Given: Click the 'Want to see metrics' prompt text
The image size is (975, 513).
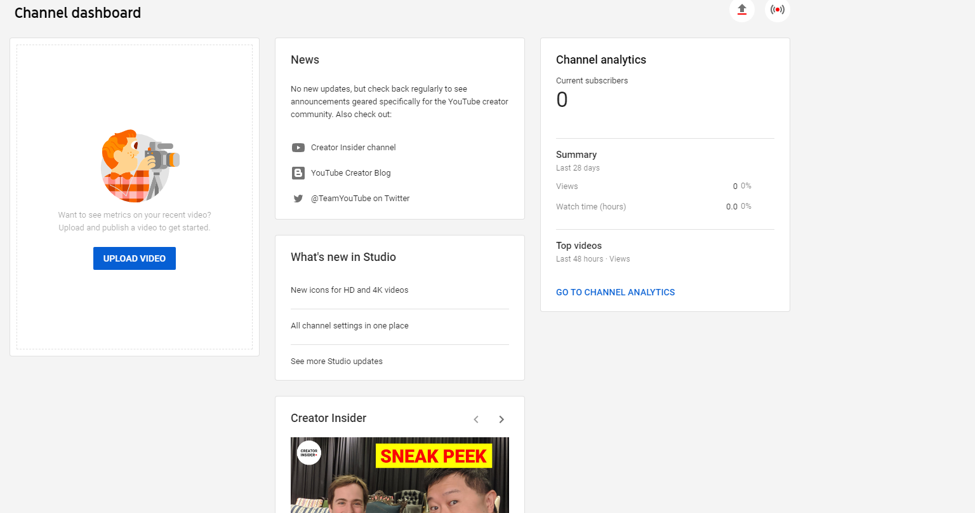Looking at the screenshot, I should pos(134,221).
